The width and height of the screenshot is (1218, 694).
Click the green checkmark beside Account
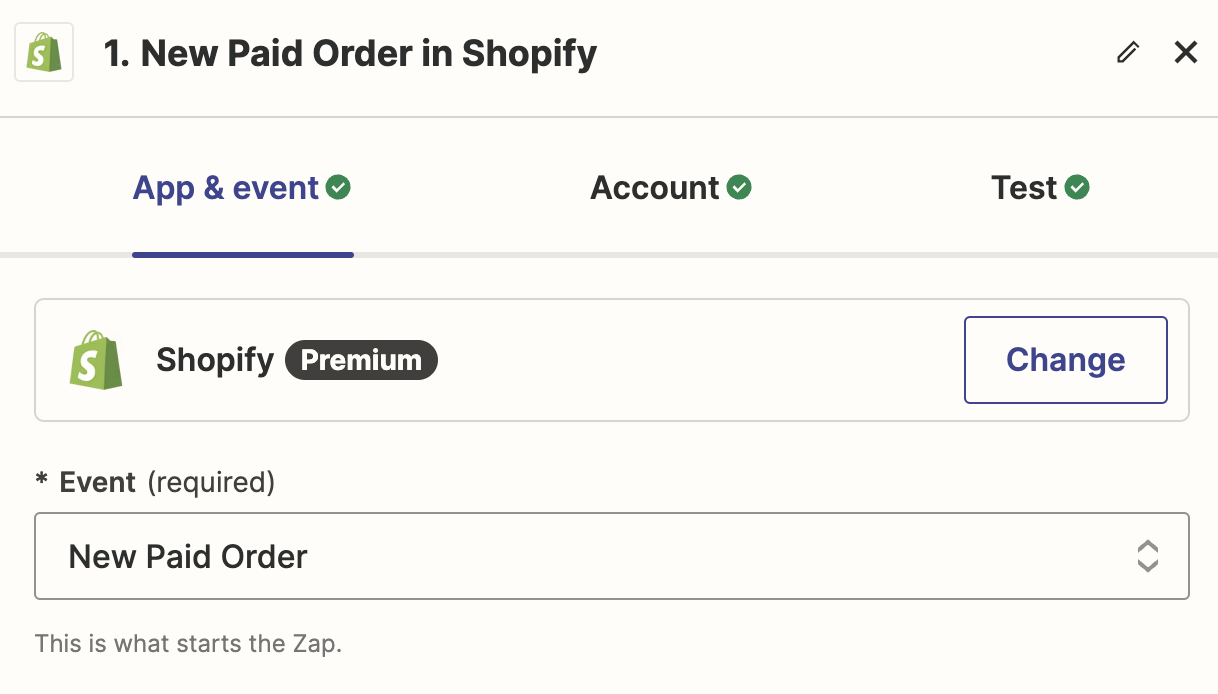point(739,187)
